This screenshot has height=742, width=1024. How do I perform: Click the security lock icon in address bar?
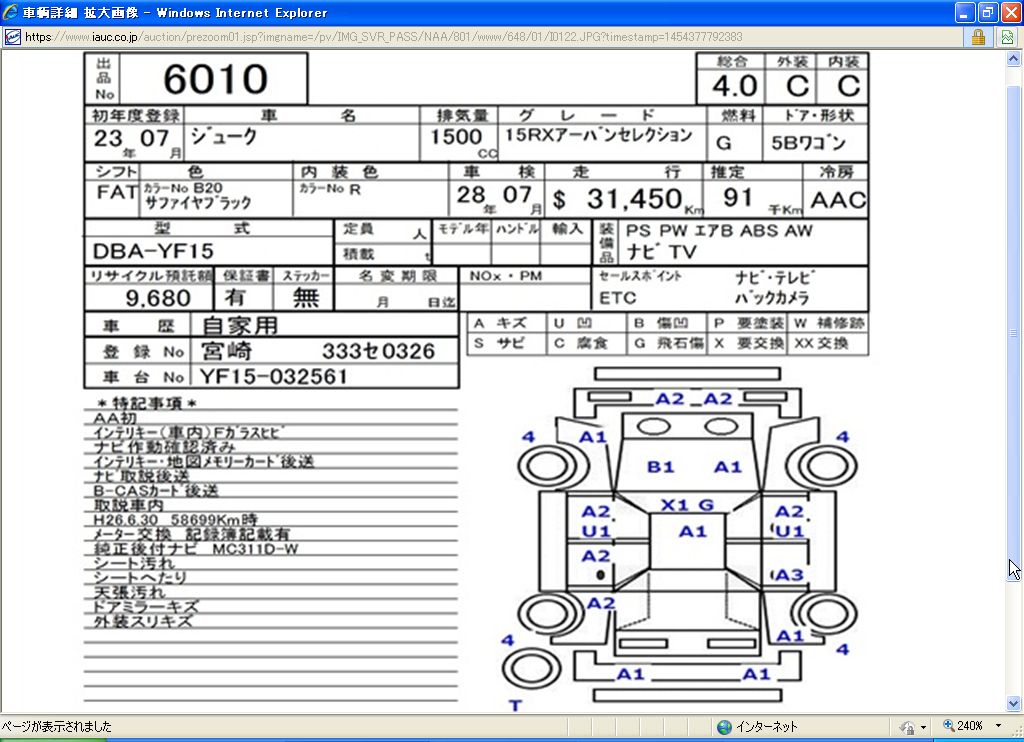[978, 37]
